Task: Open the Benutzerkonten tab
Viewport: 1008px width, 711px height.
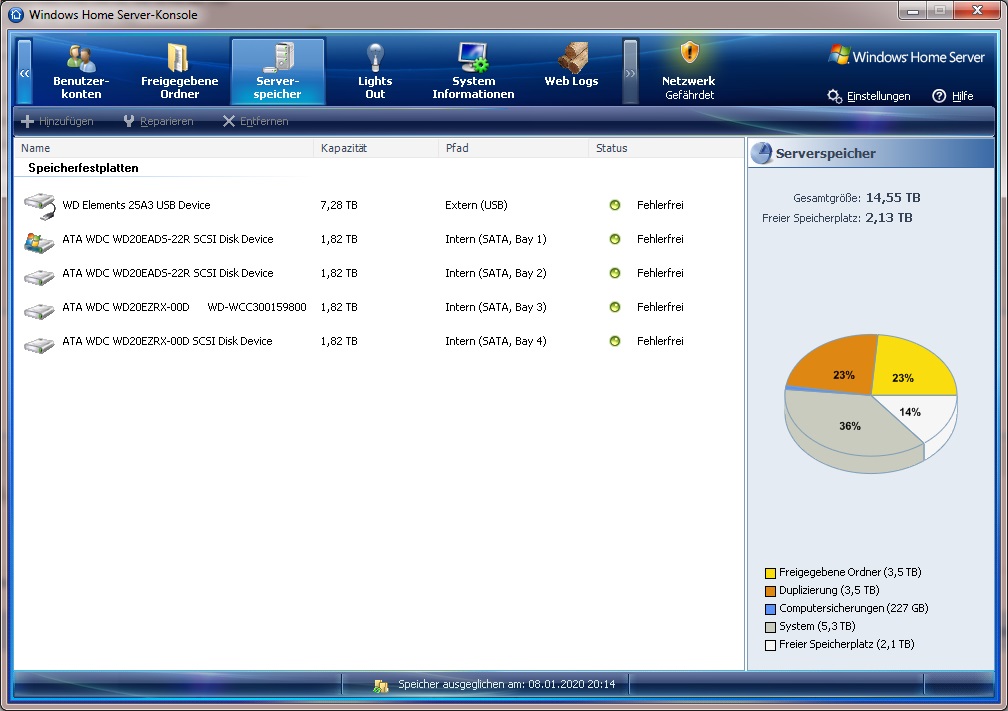Action: [x=81, y=71]
